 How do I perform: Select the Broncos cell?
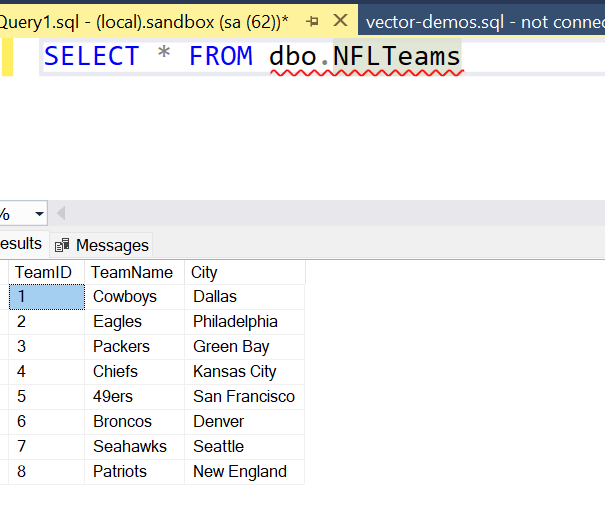pyautogui.click(x=135, y=421)
